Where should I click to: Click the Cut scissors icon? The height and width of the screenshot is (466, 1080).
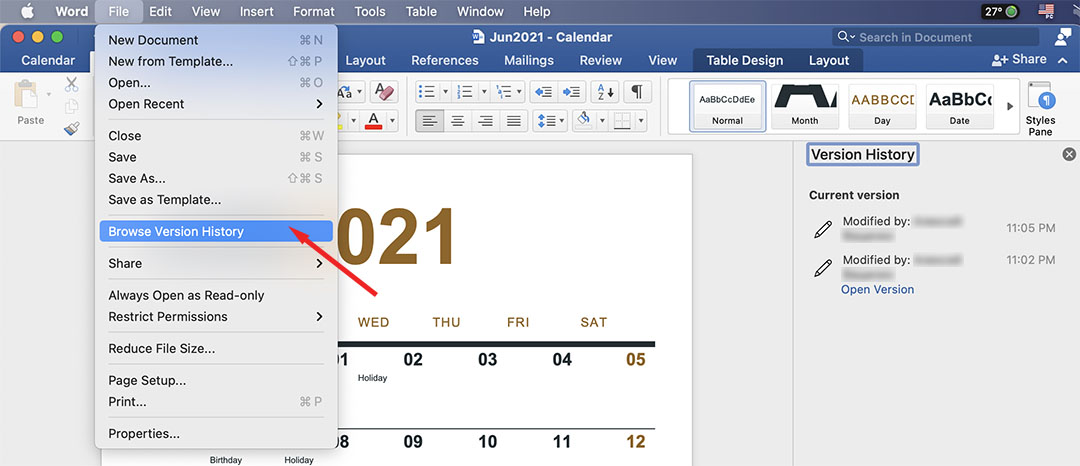pyautogui.click(x=72, y=85)
